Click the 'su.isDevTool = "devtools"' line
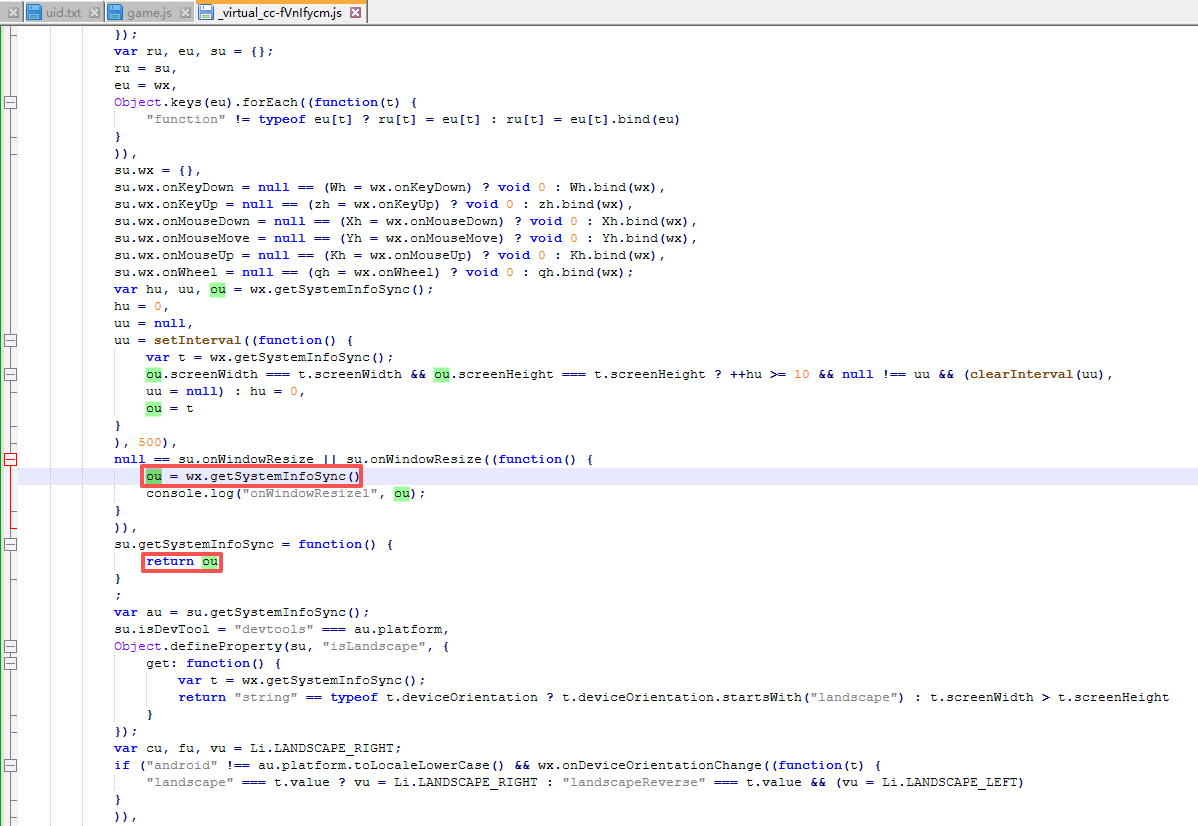1198x826 pixels. coord(282,630)
